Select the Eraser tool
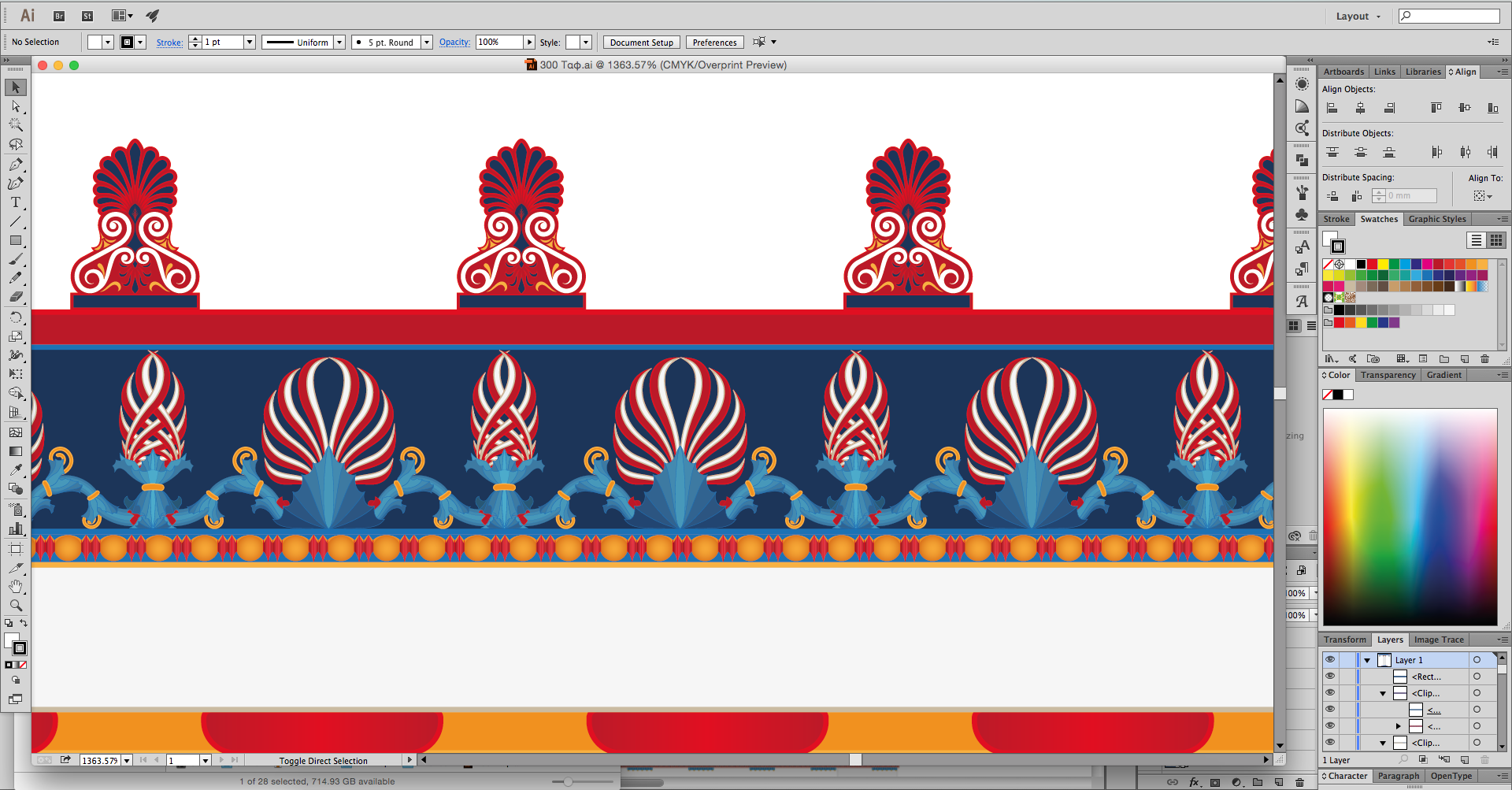1512x790 pixels. click(16, 297)
